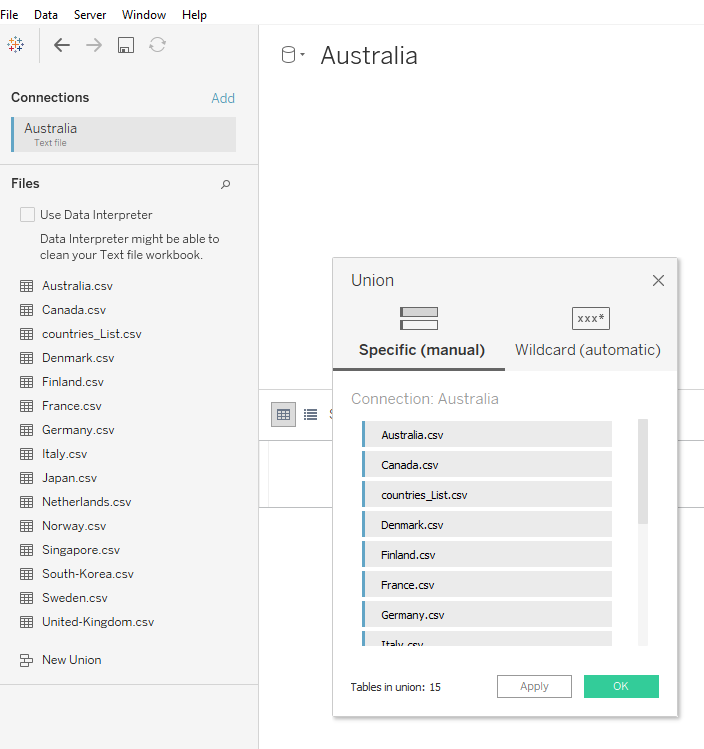704x749 pixels.
Task: Click the Union dialog table list scrollbar
Action: [643, 470]
